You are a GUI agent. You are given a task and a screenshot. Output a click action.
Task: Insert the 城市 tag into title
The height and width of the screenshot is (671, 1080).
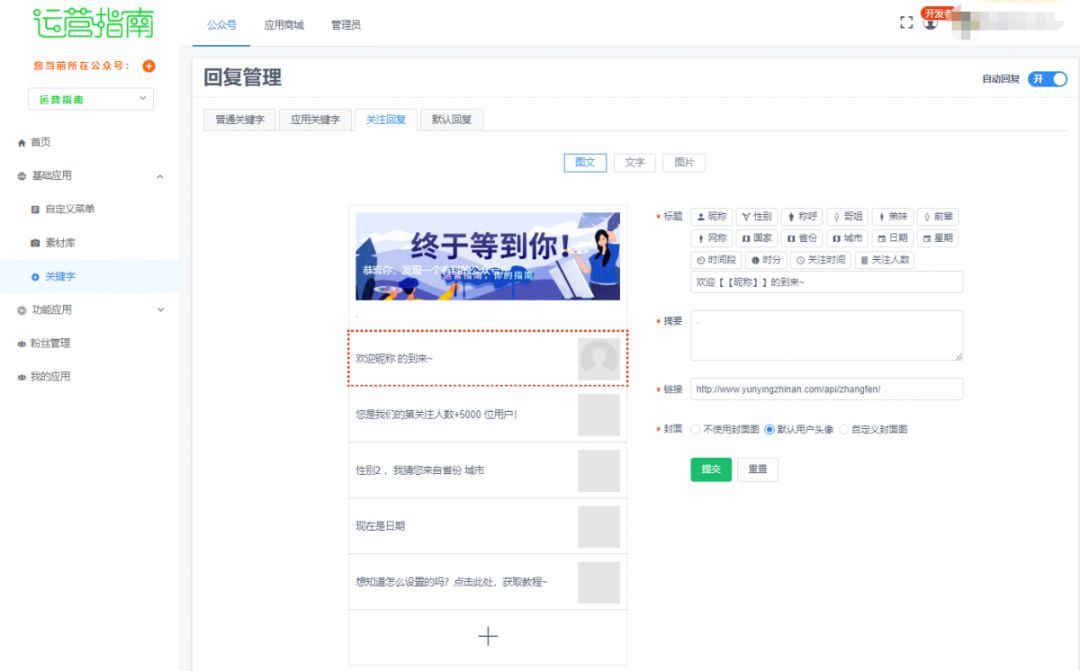(x=846, y=238)
